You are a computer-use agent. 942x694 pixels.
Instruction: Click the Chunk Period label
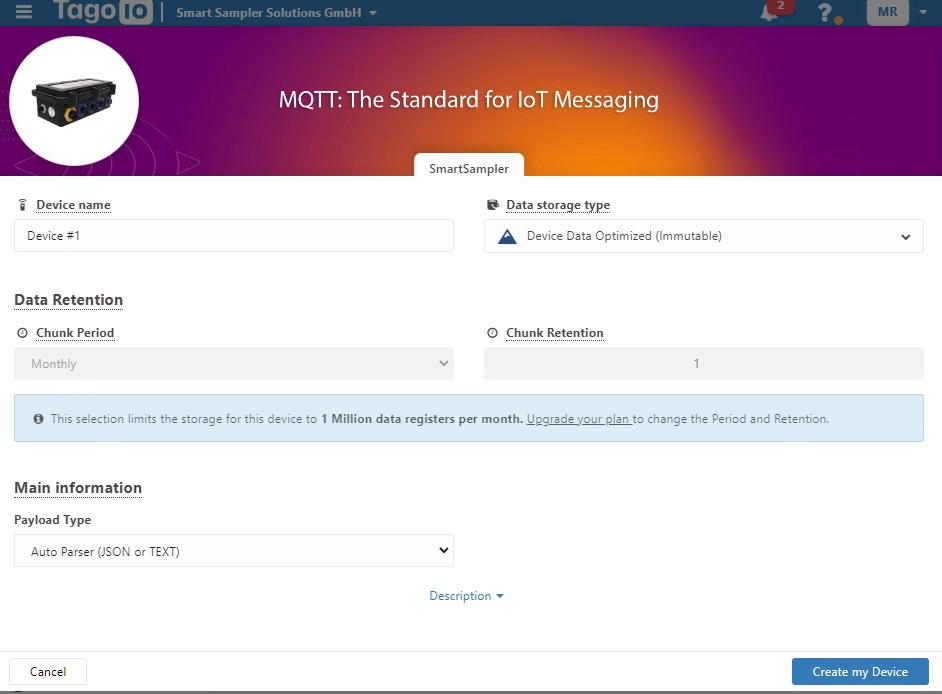point(75,333)
